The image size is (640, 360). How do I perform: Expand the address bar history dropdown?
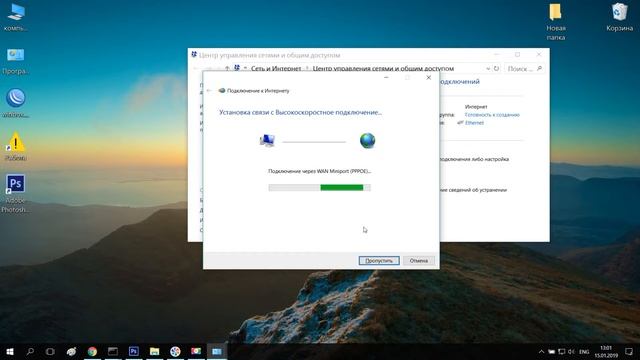pos(488,69)
